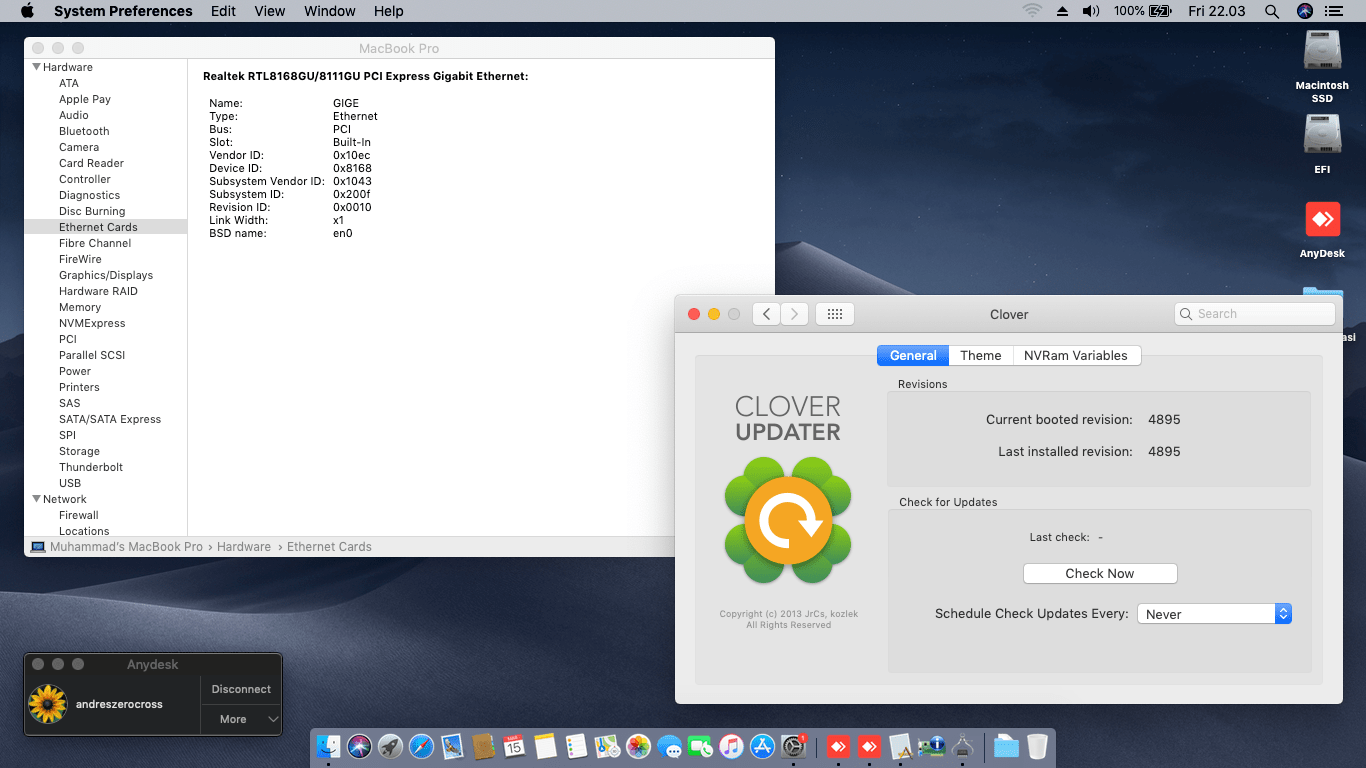The height and width of the screenshot is (768, 1366).
Task: Open Messages from the Dock
Action: pos(669,746)
